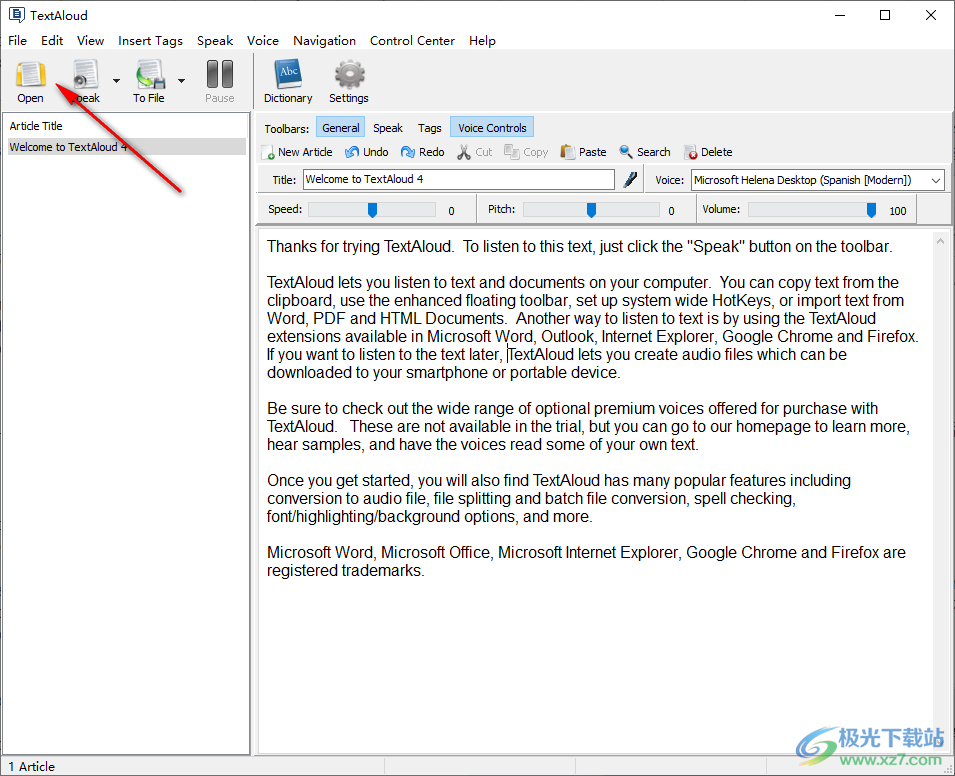Screen dimensions: 955x776
Task: Click the Copy button
Action: coord(526,152)
